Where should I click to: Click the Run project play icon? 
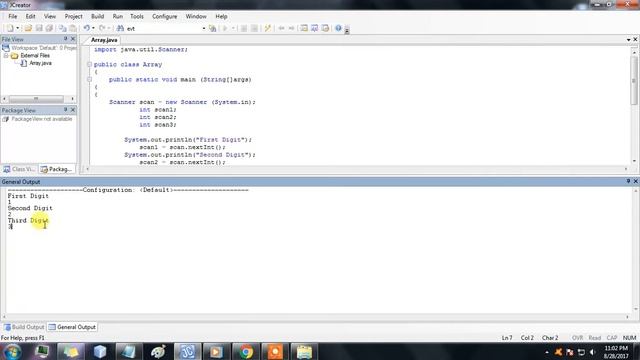225,28
